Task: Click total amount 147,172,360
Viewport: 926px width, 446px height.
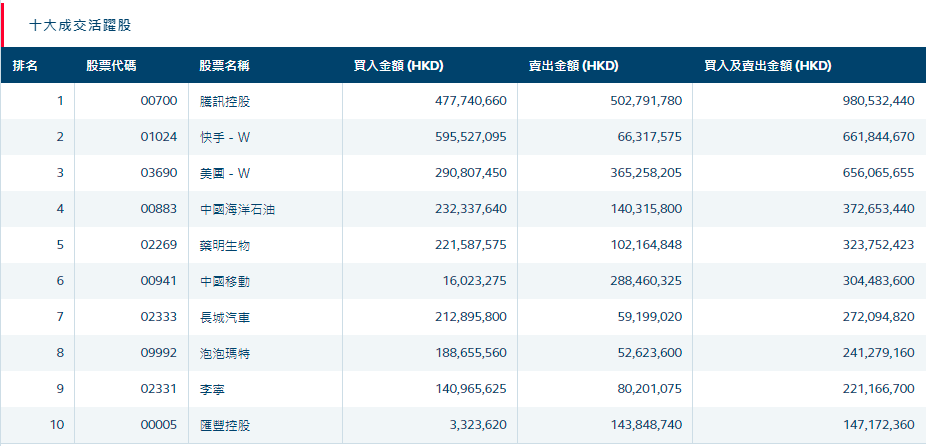Action: 879,425
